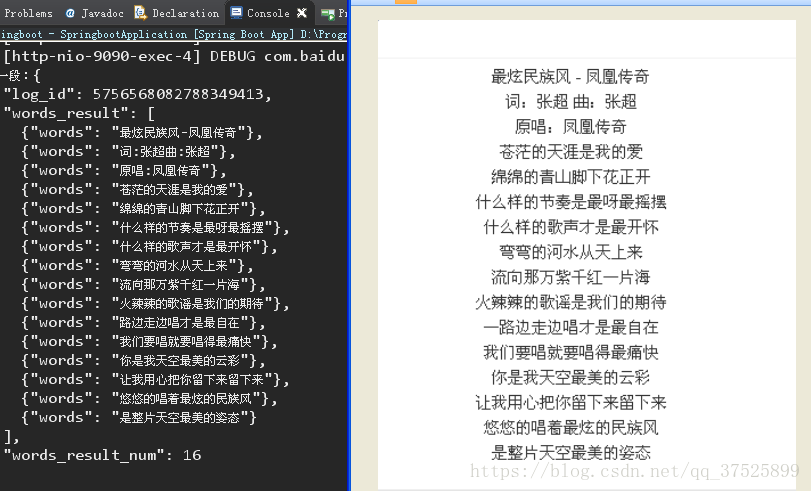Click the lyrics line 你是我天空最美的云彩
Viewport: 811px width, 491px height.
pyautogui.click(x=570, y=378)
